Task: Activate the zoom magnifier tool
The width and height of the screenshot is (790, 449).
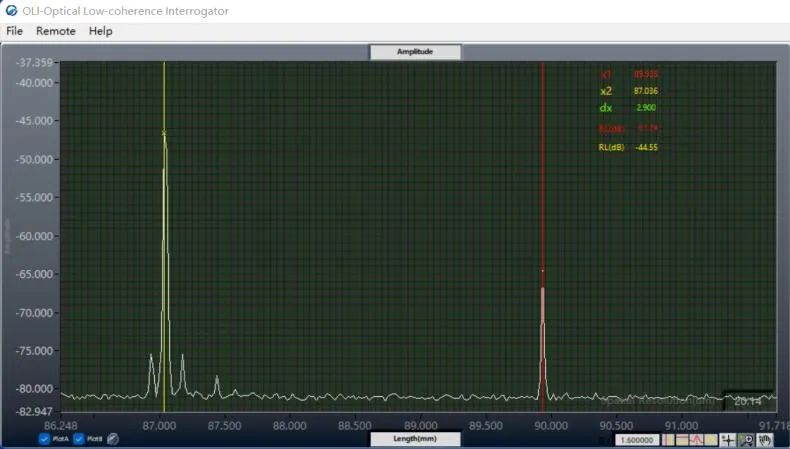Action: tap(746, 440)
